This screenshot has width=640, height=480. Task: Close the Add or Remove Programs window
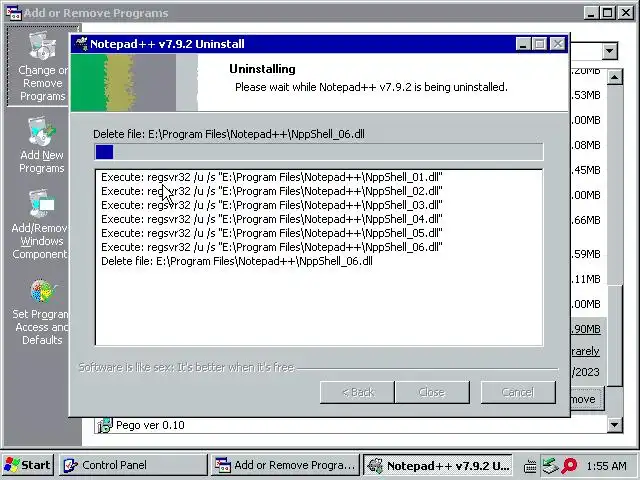625,13
